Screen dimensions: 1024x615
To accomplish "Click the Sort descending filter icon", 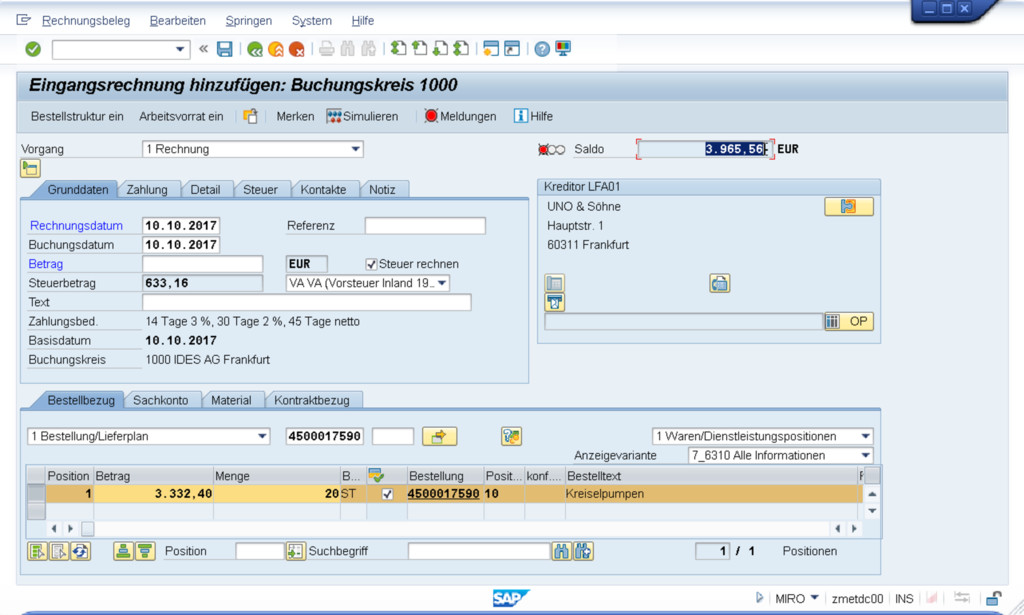I will [x=145, y=551].
